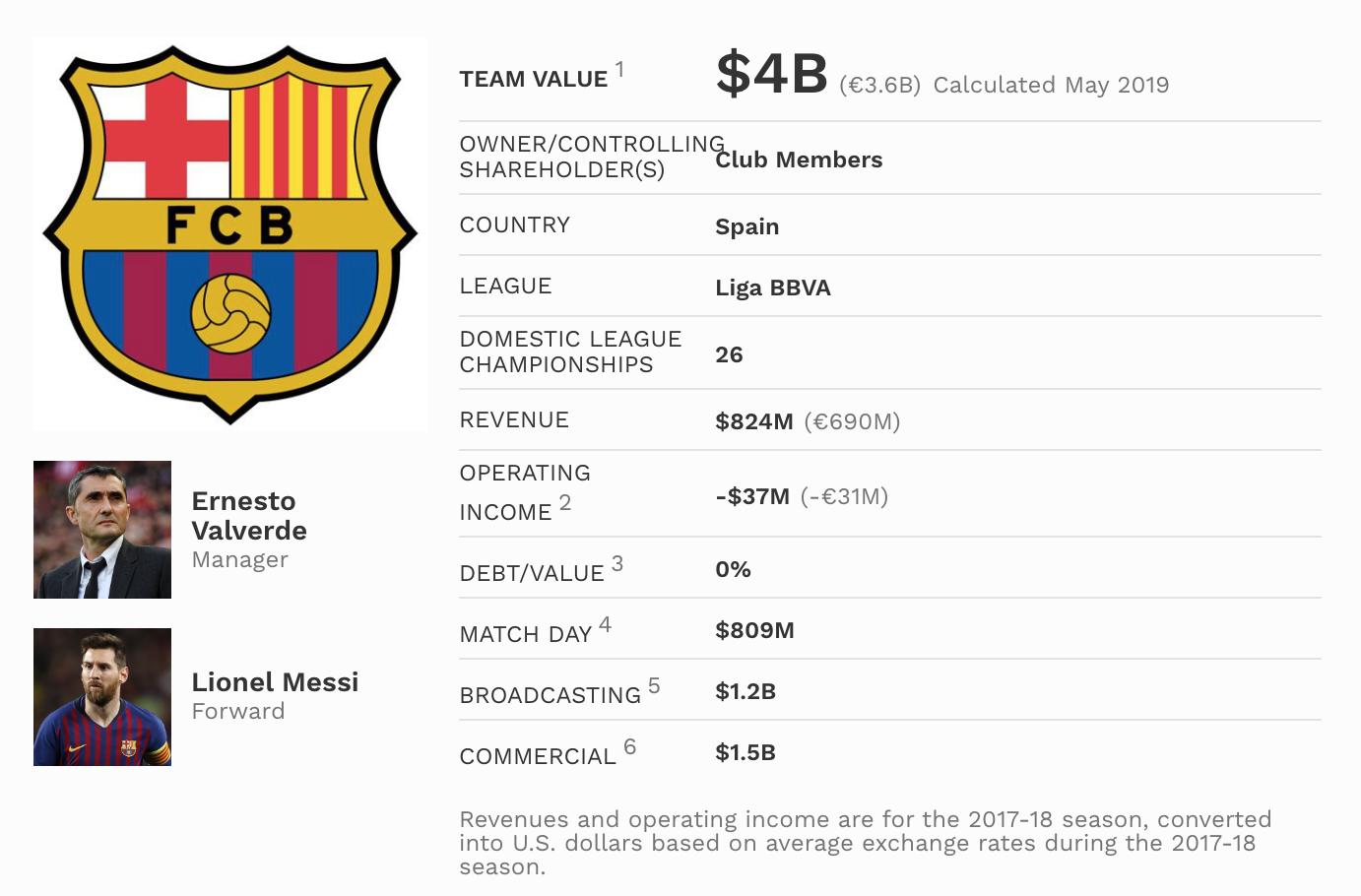
Task: Click the $1.2B broadcasting figure
Action: 745,691
